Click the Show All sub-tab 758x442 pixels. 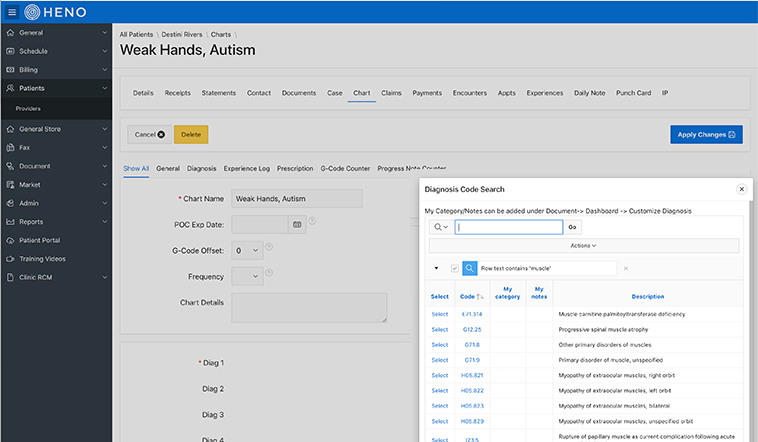(136, 168)
